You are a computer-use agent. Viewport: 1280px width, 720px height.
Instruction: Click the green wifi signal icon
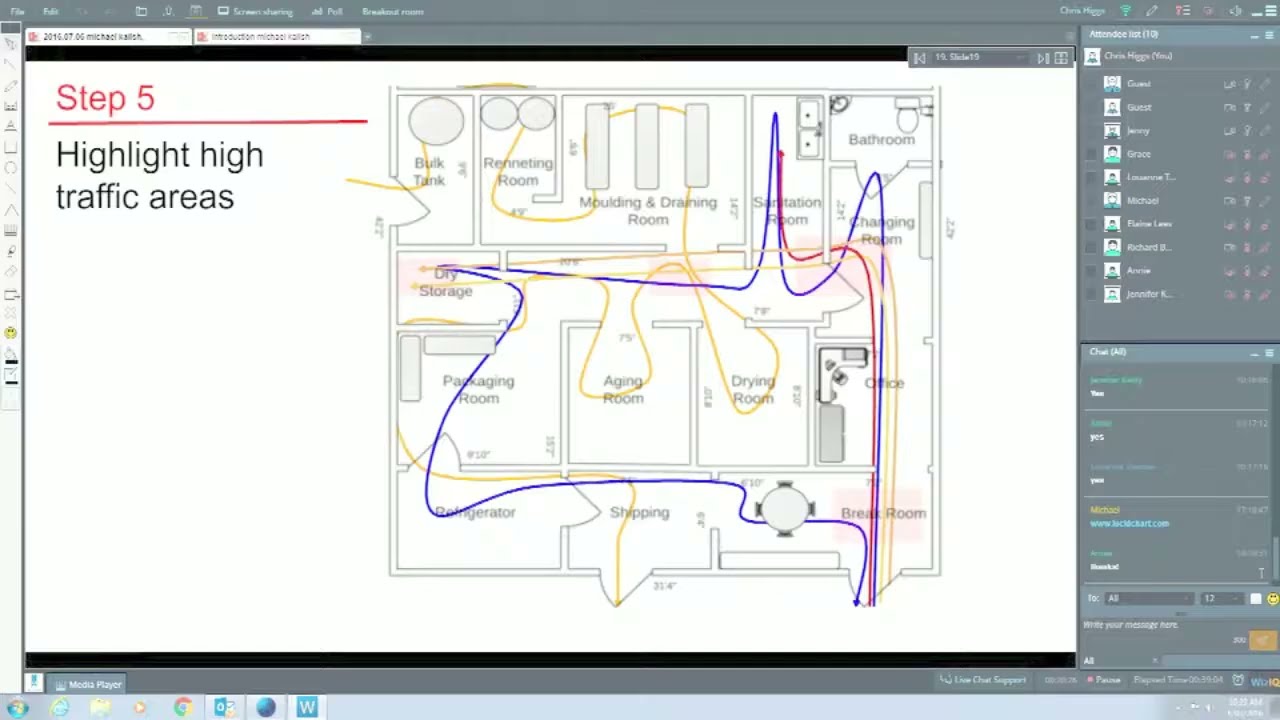pos(1125,11)
